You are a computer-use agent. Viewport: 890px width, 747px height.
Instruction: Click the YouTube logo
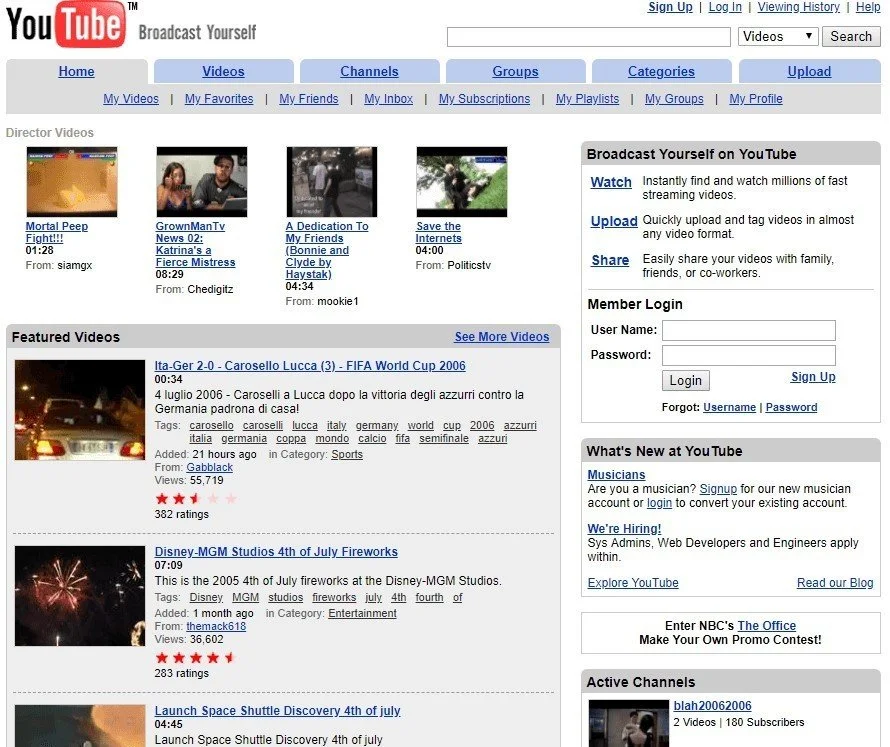tap(66, 24)
